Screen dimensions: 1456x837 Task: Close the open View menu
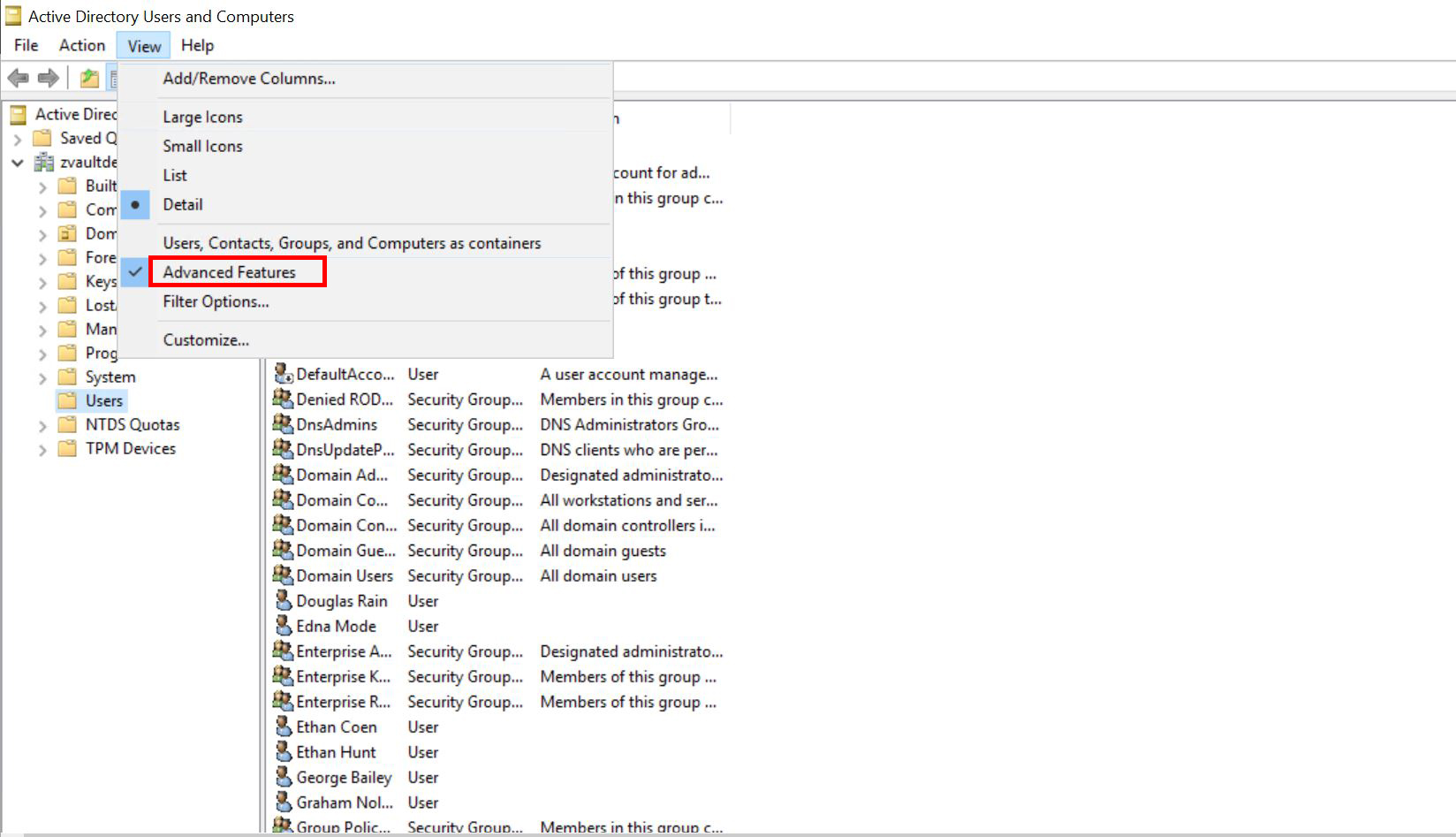[x=144, y=46]
